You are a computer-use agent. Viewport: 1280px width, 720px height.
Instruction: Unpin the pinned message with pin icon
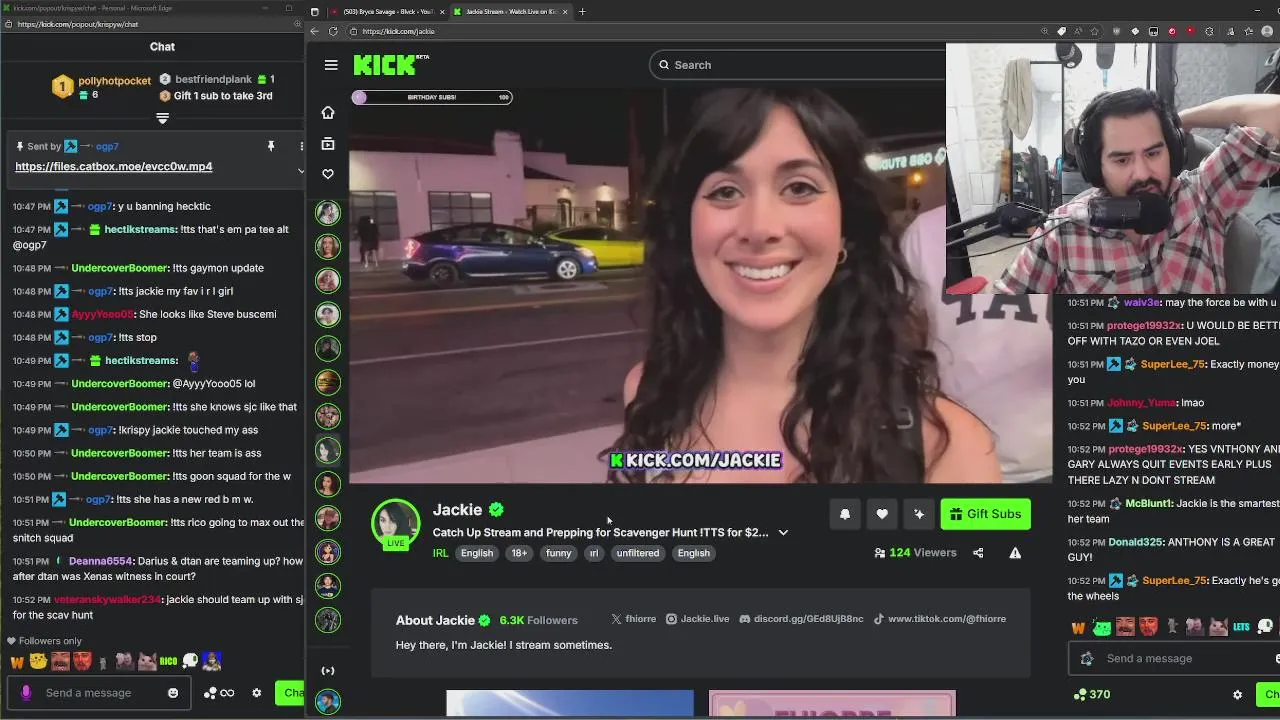point(271,146)
